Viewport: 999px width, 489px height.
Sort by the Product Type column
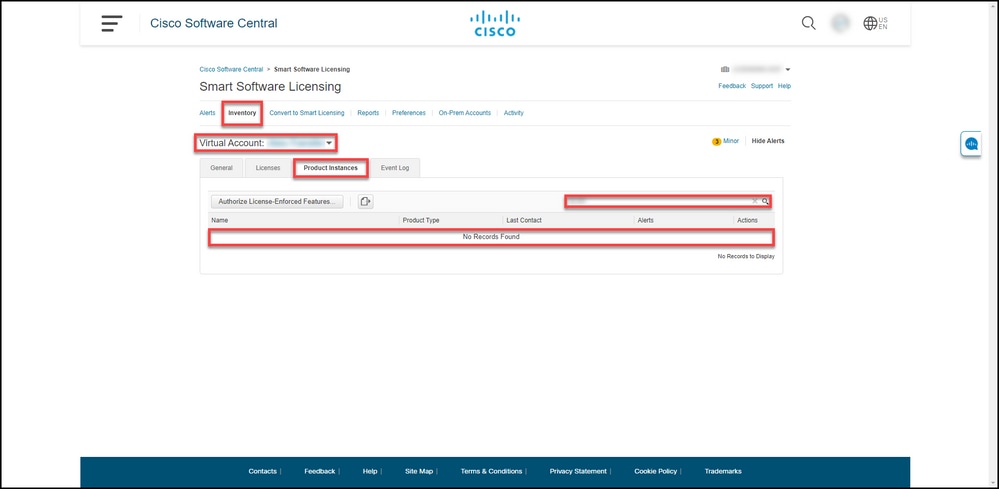point(420,220)
